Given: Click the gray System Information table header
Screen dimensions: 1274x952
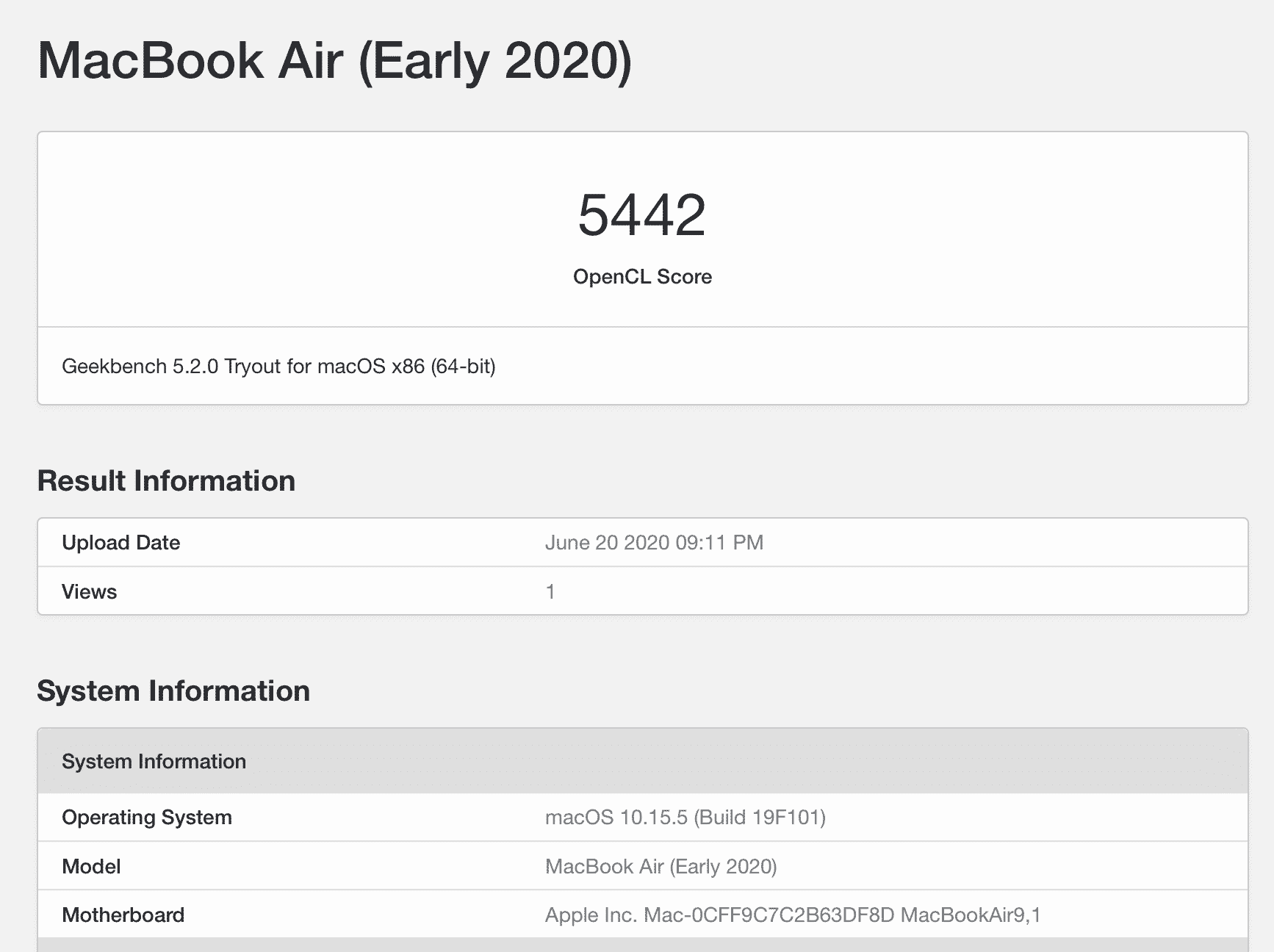Looking at the screenshot, I should click(154, 762).
